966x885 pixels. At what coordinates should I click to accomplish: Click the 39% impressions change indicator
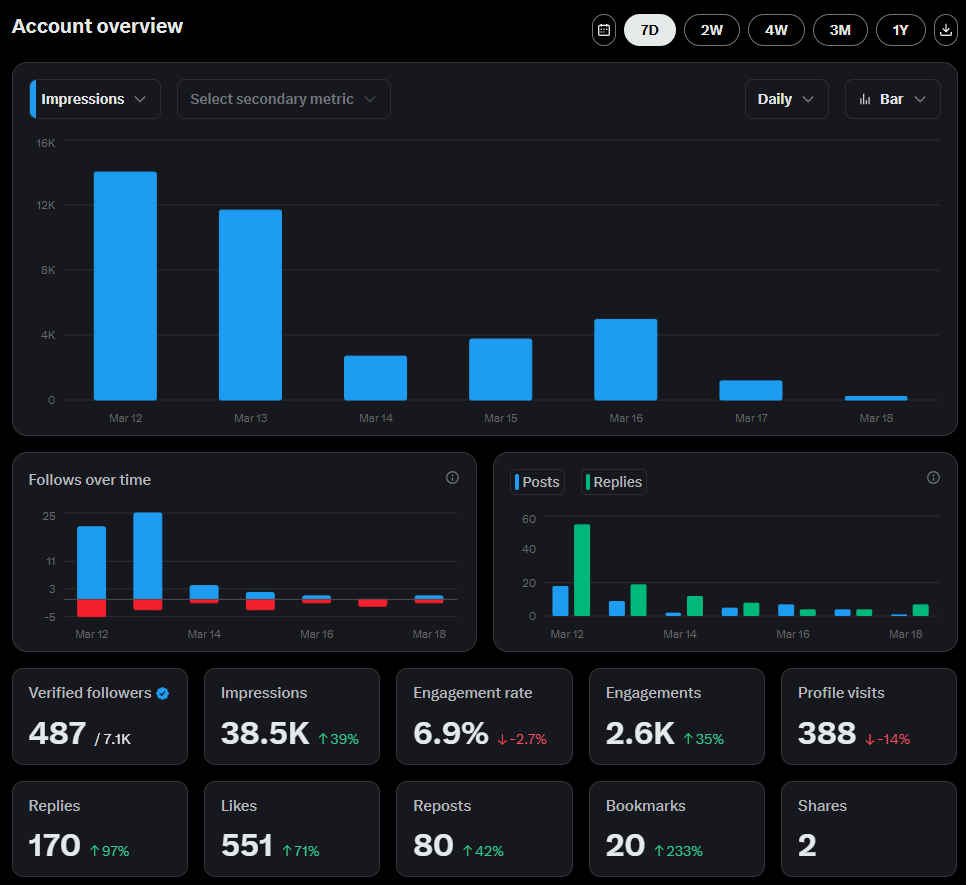click(x=338, y=739)
